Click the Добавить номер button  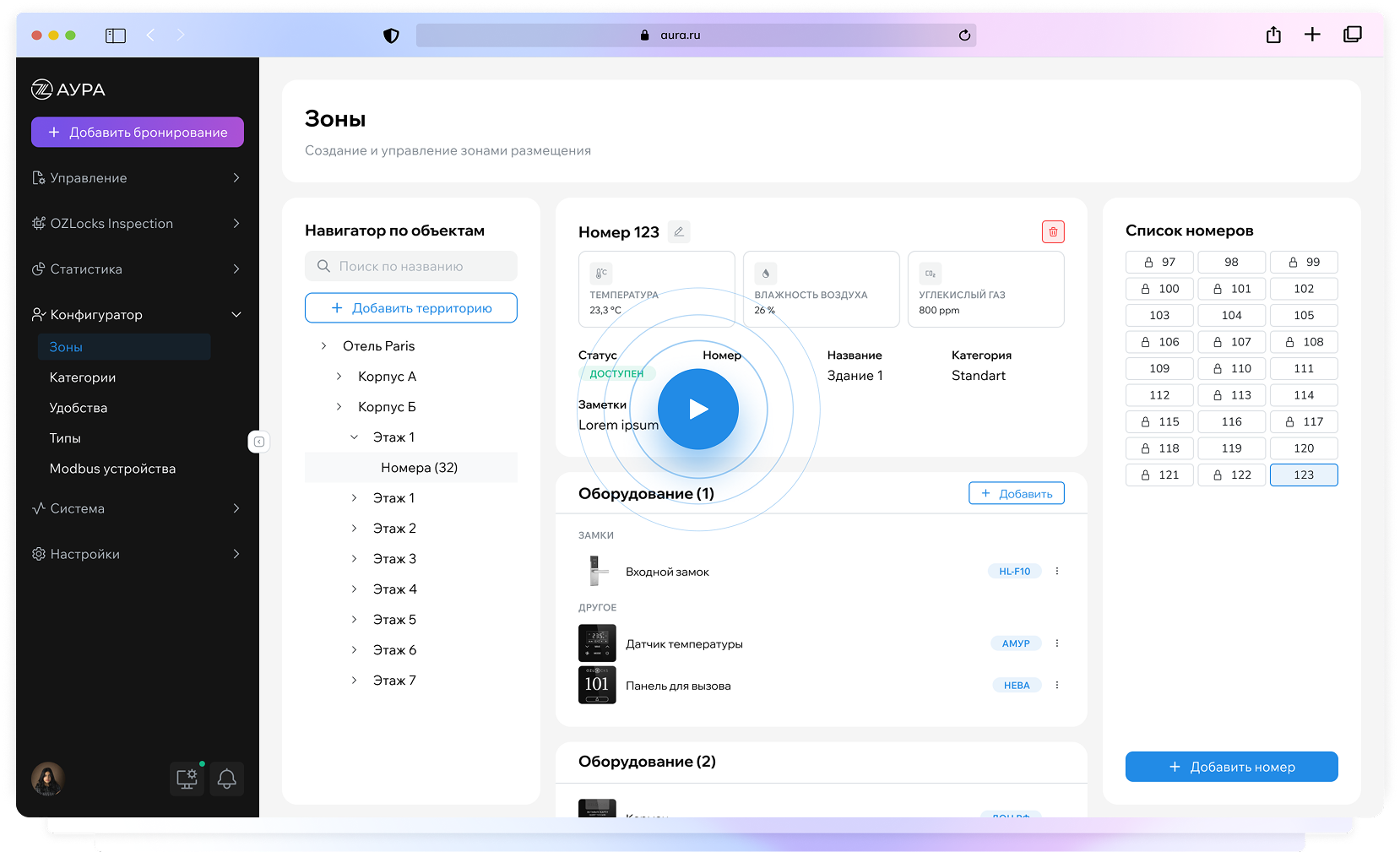click(x=1231, y=767)
